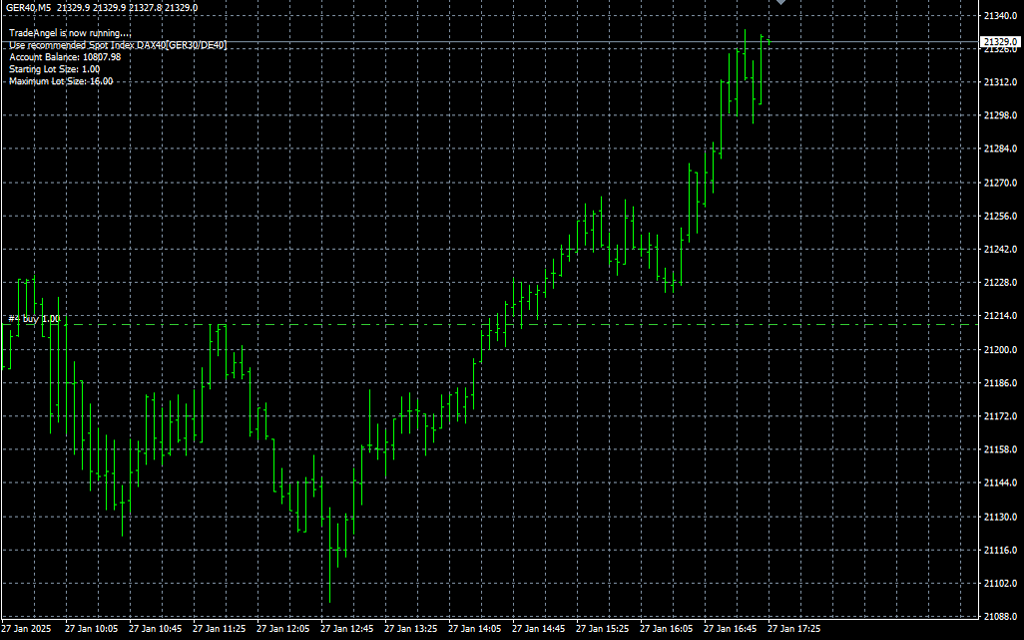Click the Account Balance 10807.98 line

64,57
